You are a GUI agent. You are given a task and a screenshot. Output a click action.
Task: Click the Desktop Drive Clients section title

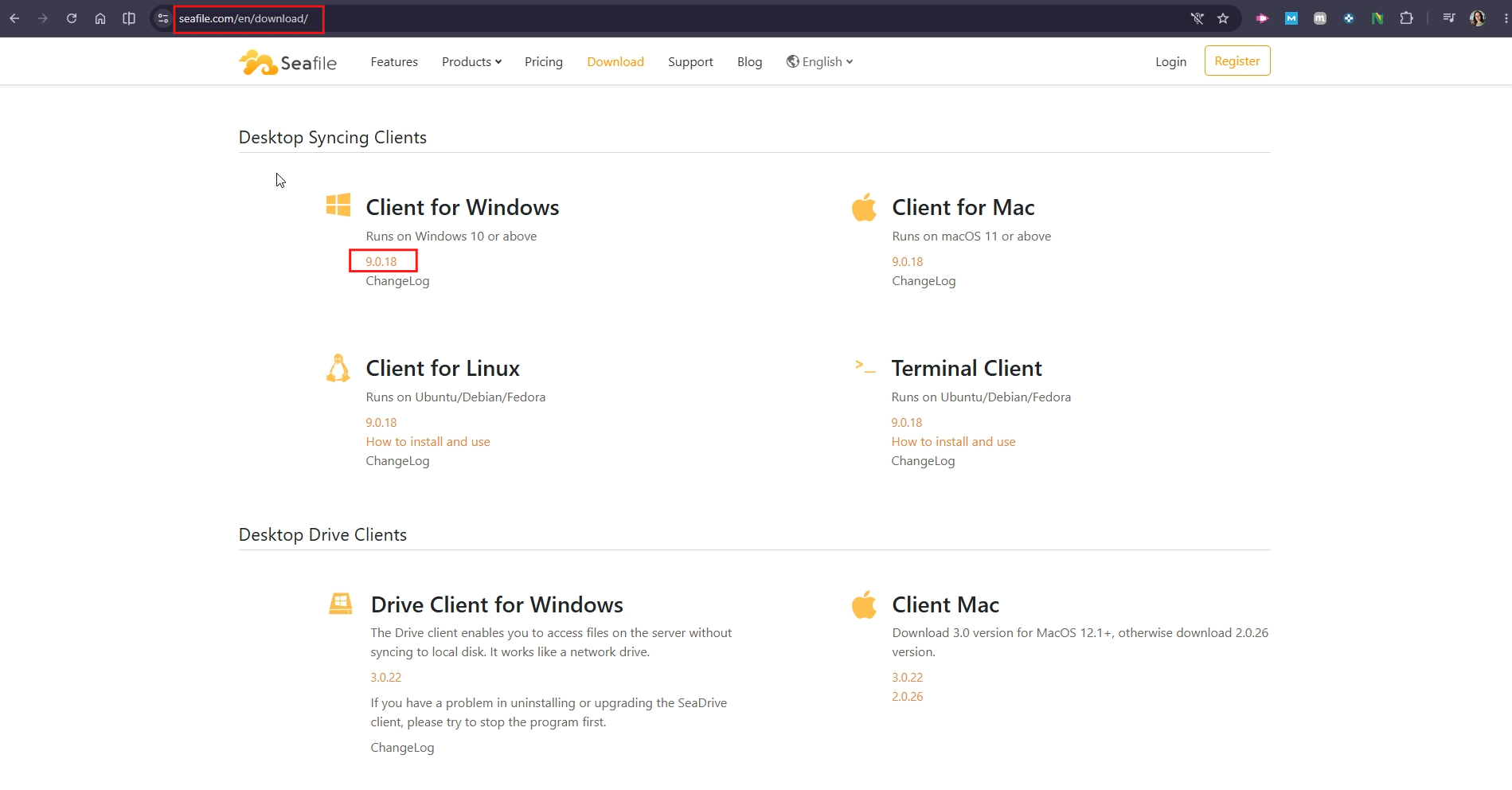[322, 535]
